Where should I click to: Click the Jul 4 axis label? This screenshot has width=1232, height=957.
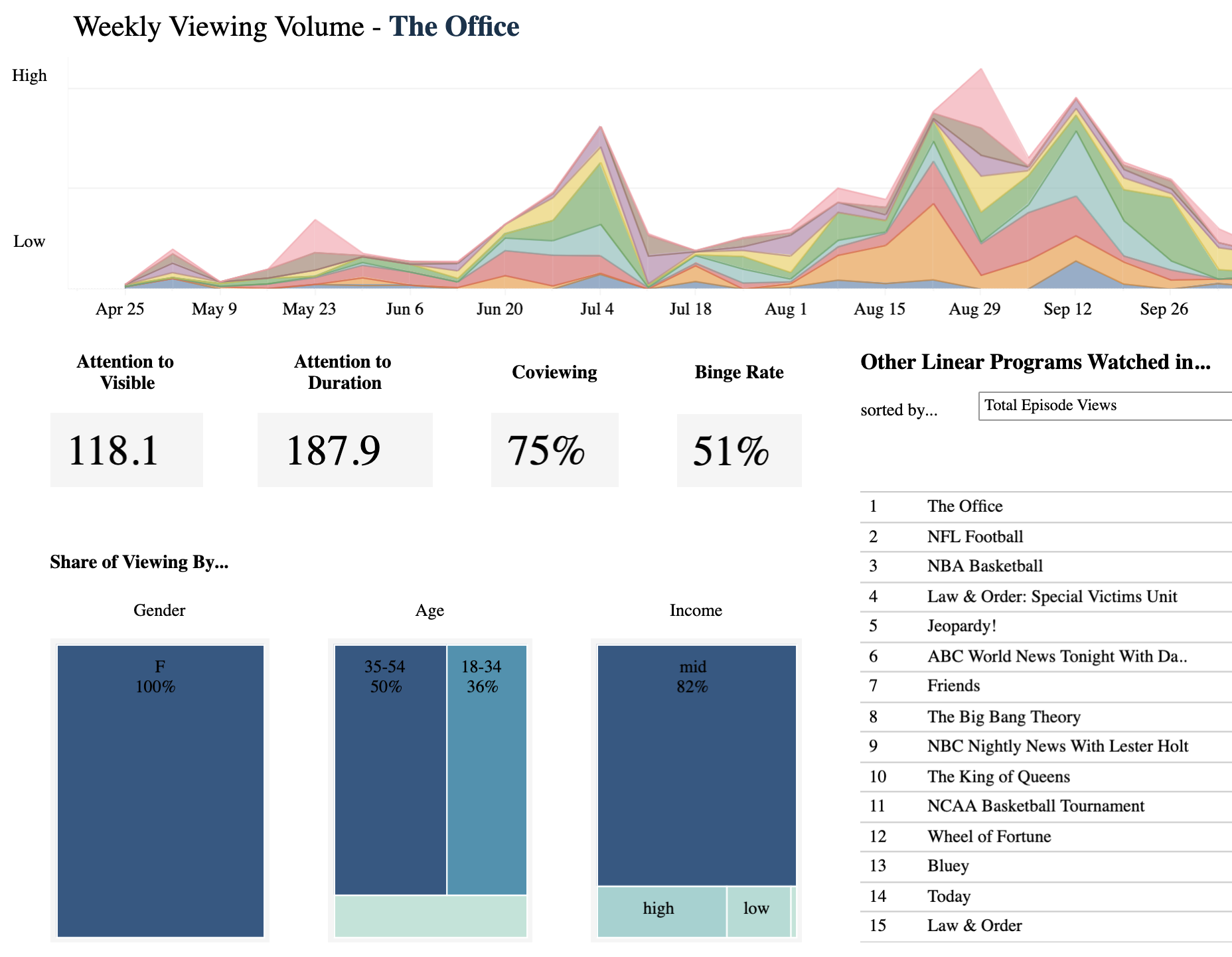click(x=597, y=309)
